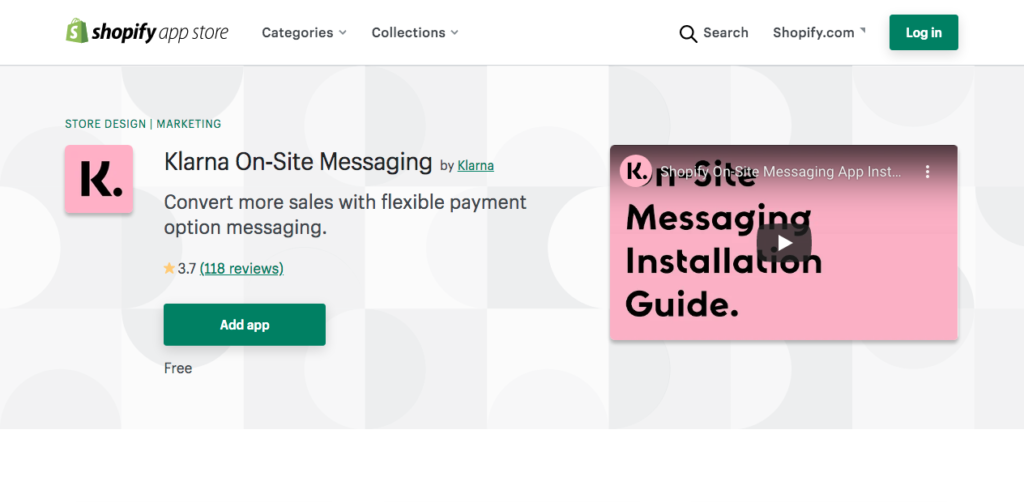This screenshot has height=502, width=1024.
Task: Open the Shopify app store logo
Action: pyautogui.click(x=147, y=31)
